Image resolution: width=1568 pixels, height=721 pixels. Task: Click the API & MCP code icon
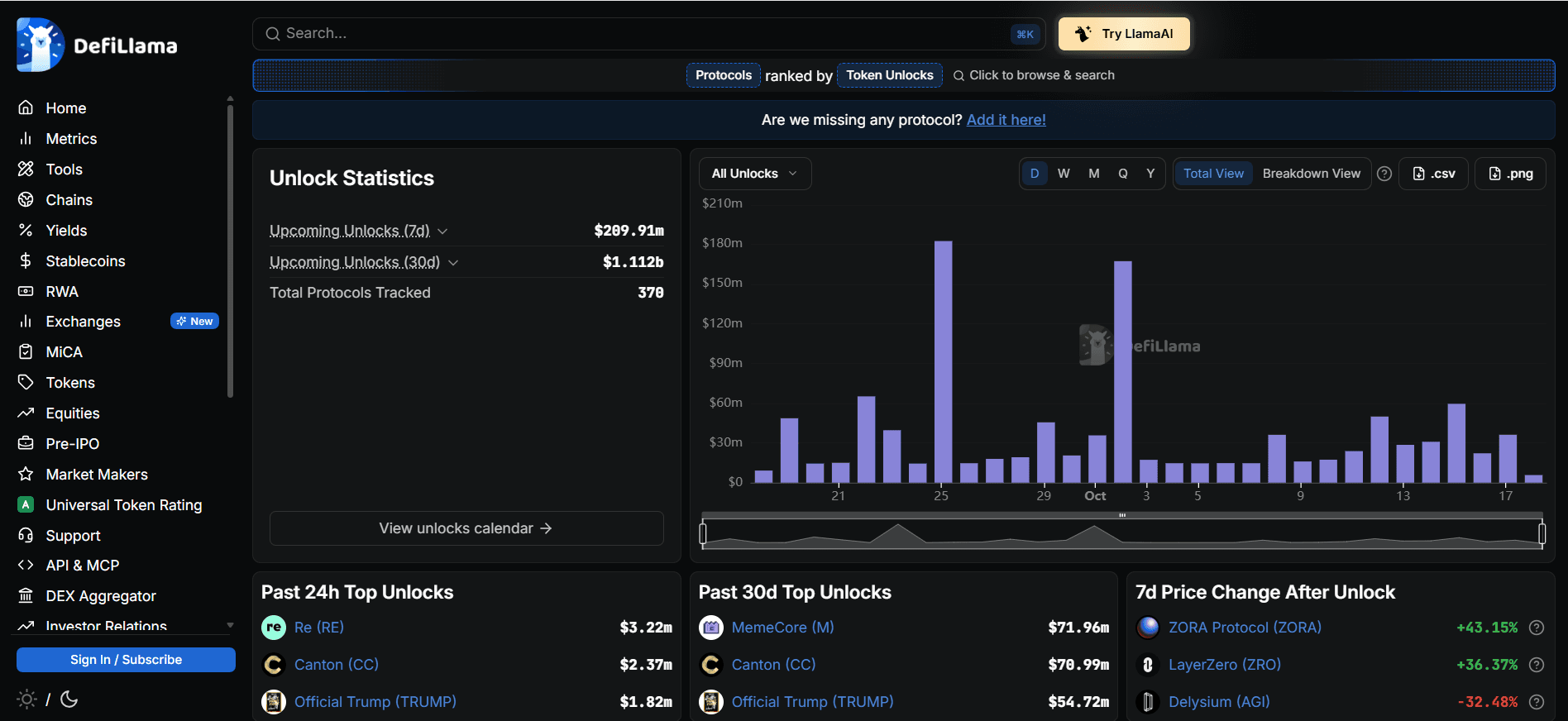tap(26, 565)
